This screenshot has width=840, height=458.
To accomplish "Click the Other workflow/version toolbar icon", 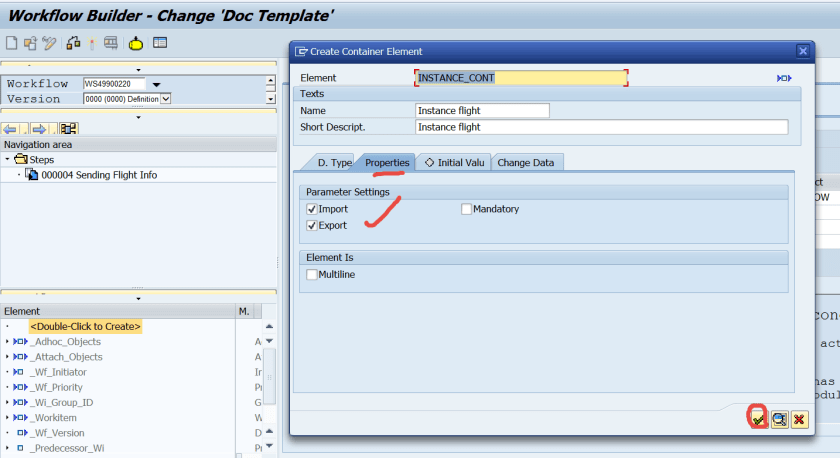I will click(x=31, y=43).
